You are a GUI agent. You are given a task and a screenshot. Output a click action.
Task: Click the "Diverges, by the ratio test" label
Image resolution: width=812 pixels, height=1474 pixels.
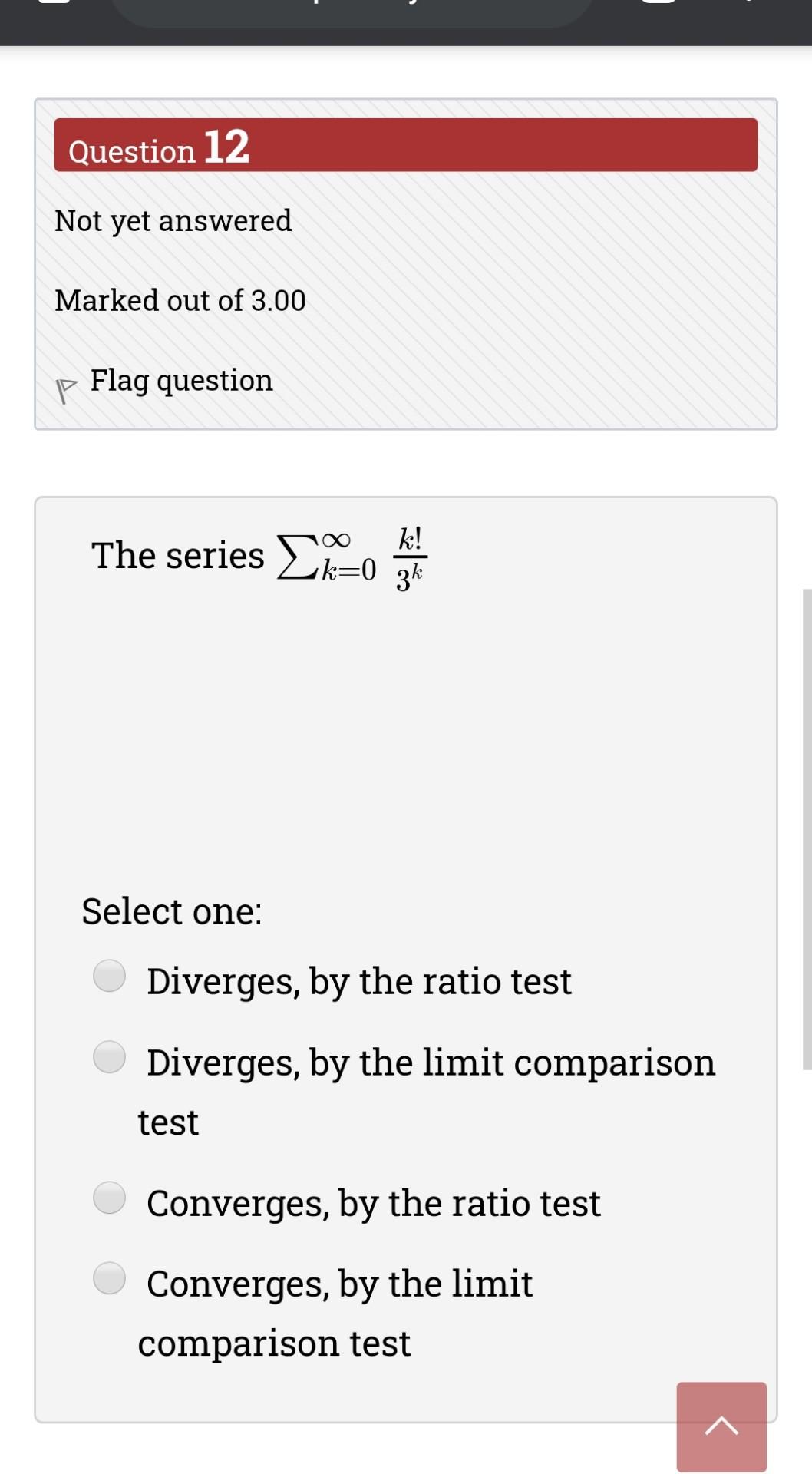pos(358,981)
